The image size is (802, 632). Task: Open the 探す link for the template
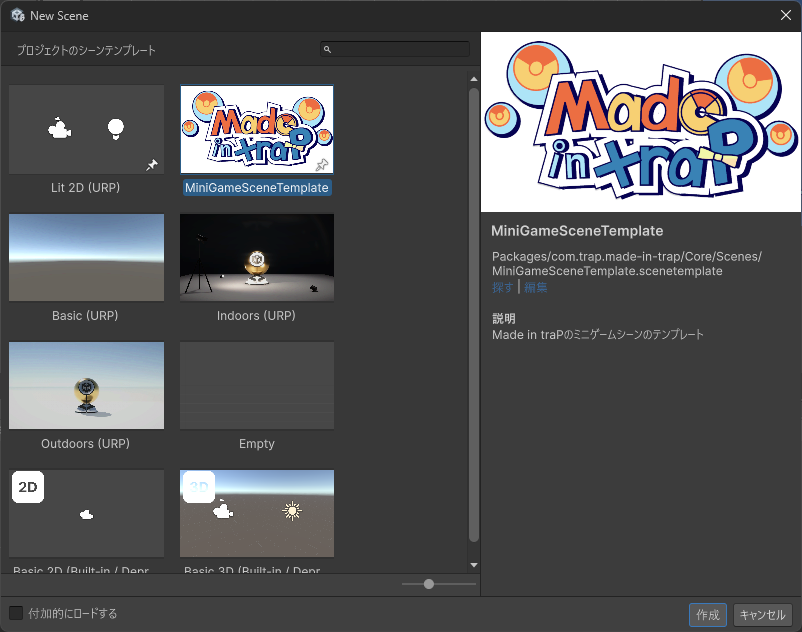[x=502, y=287]
